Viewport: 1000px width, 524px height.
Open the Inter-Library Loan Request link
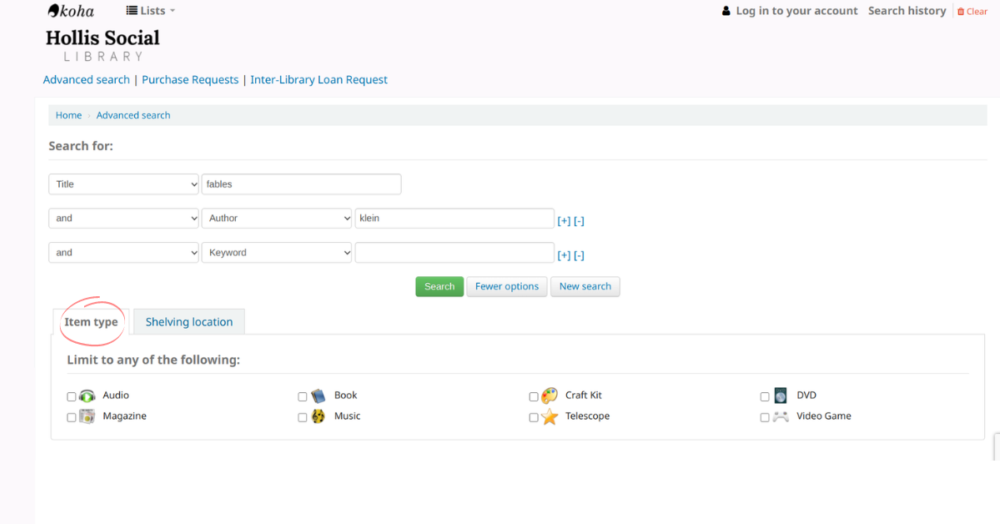pyautogui.click(x=319, y=80)
